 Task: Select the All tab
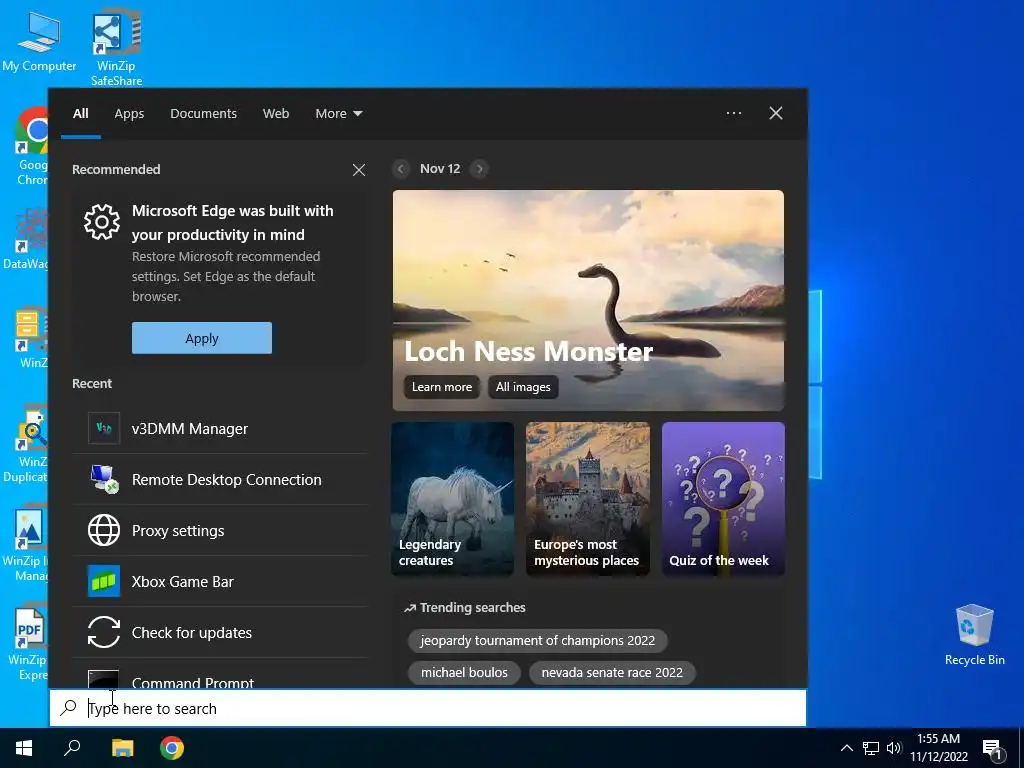(x=81, y=114)
